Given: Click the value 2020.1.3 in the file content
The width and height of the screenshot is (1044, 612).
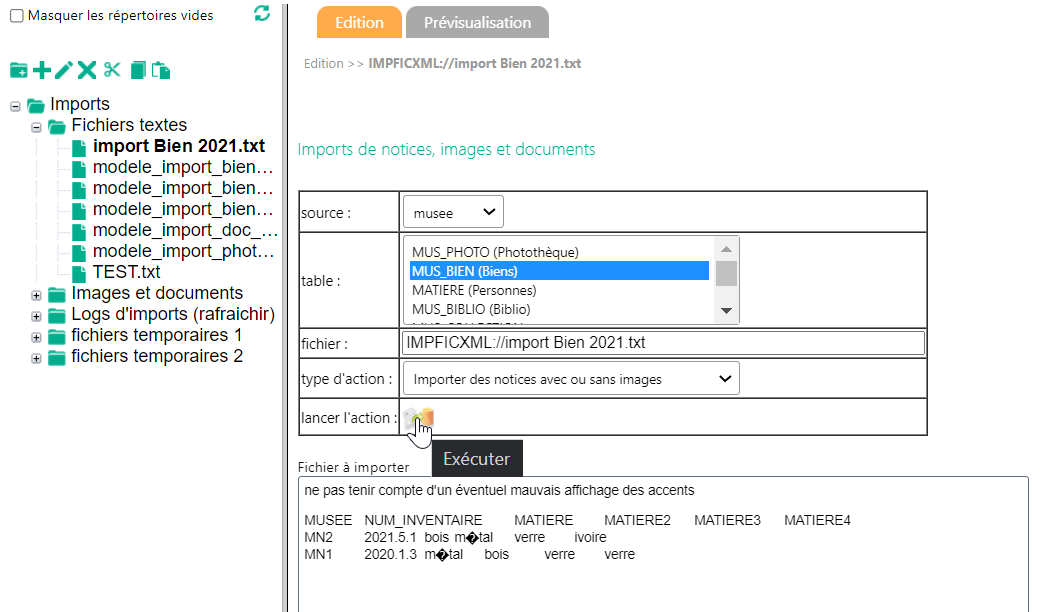Looking at the screenshot, I should coord(390,554).
